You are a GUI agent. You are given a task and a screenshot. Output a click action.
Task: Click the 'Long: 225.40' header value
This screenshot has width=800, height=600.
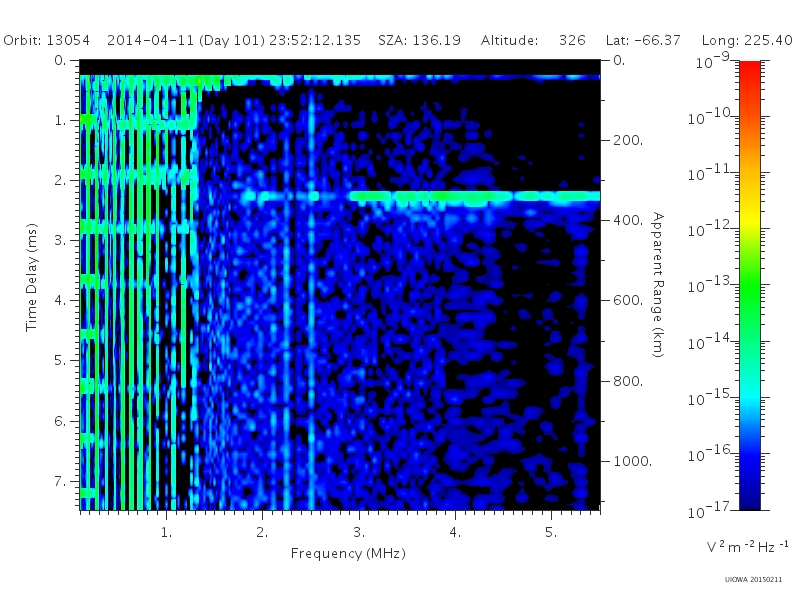747,40
